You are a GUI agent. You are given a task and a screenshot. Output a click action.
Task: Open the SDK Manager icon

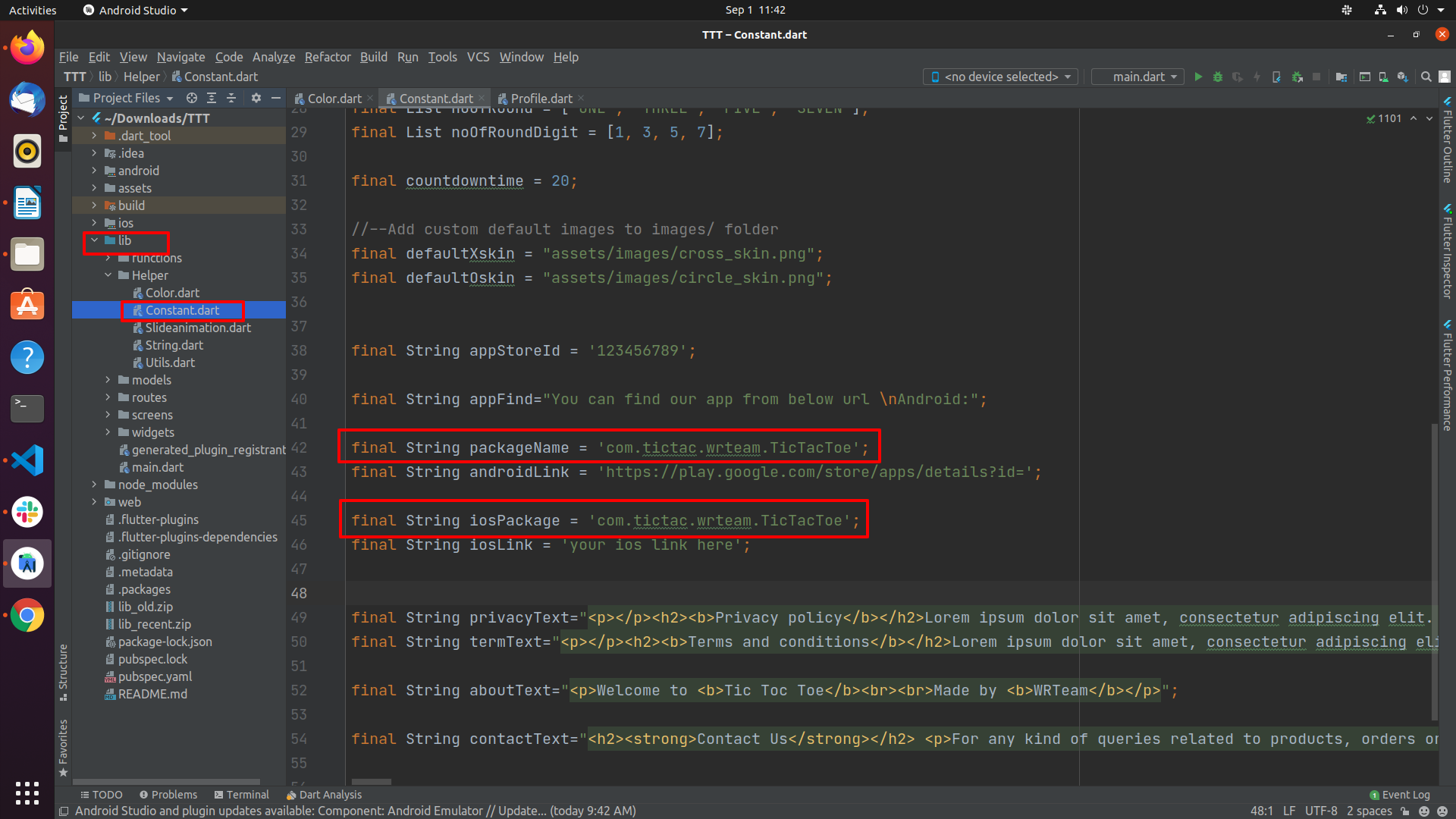(1403, 77)
